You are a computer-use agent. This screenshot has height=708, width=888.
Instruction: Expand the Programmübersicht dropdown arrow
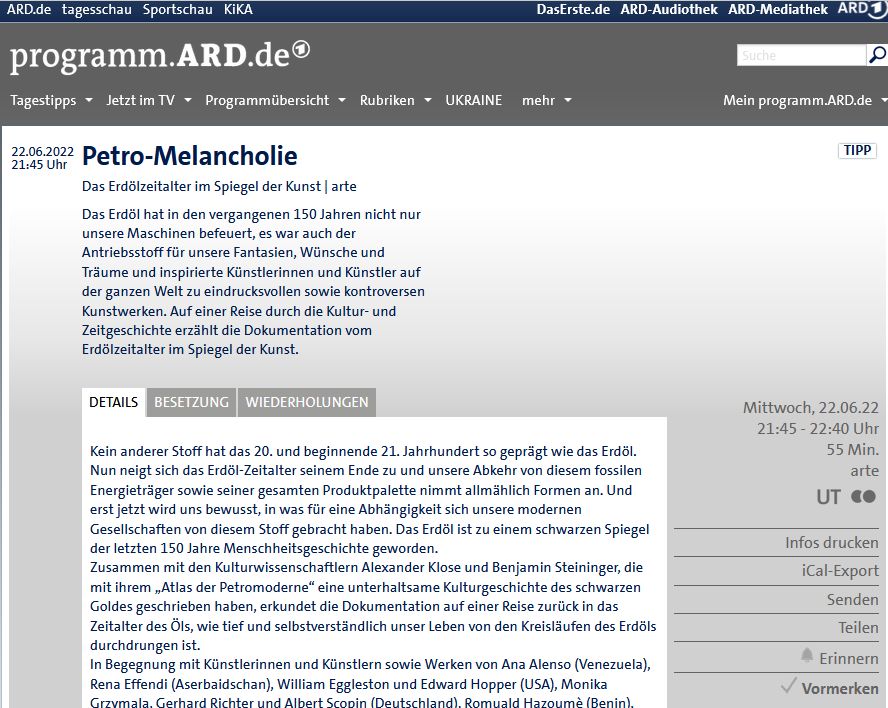342,100
